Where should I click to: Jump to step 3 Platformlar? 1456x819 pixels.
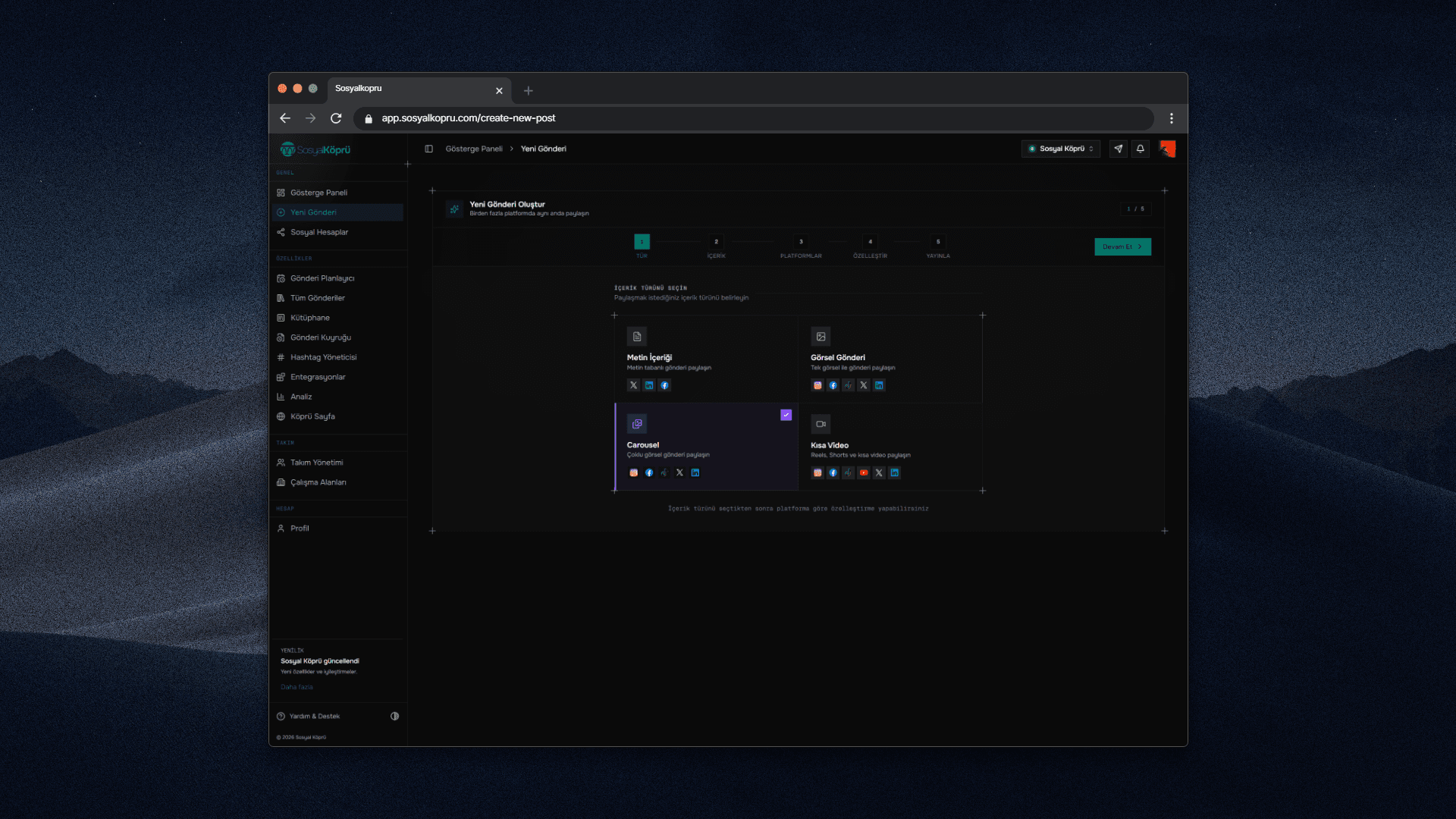[801, 246]
